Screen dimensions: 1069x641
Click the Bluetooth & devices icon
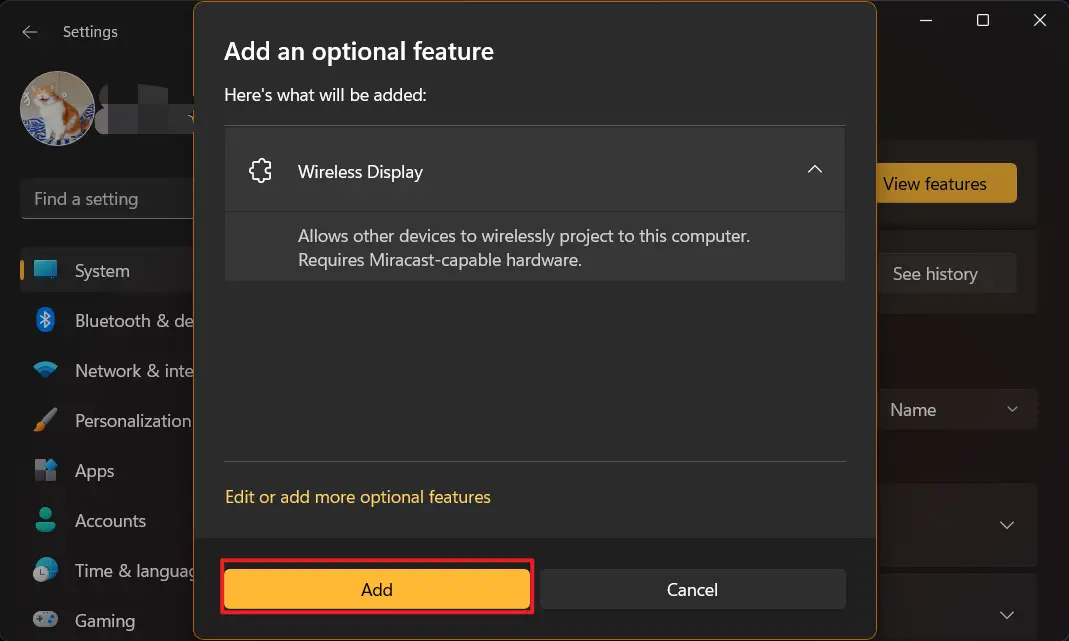point(46,320)
